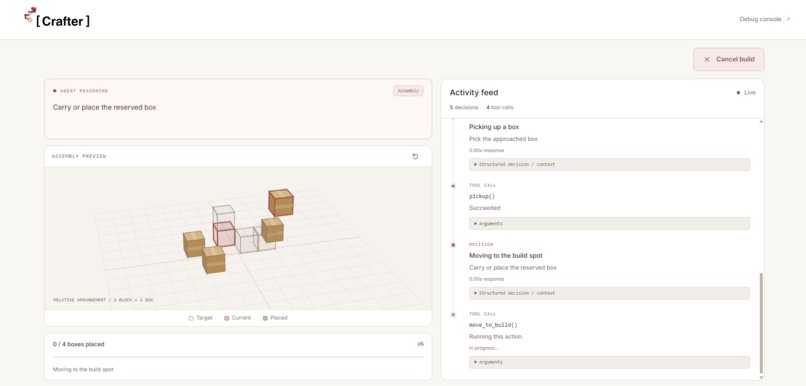
Task: Expand Structured decision under Picking up a box
Action: pos(609,164)
